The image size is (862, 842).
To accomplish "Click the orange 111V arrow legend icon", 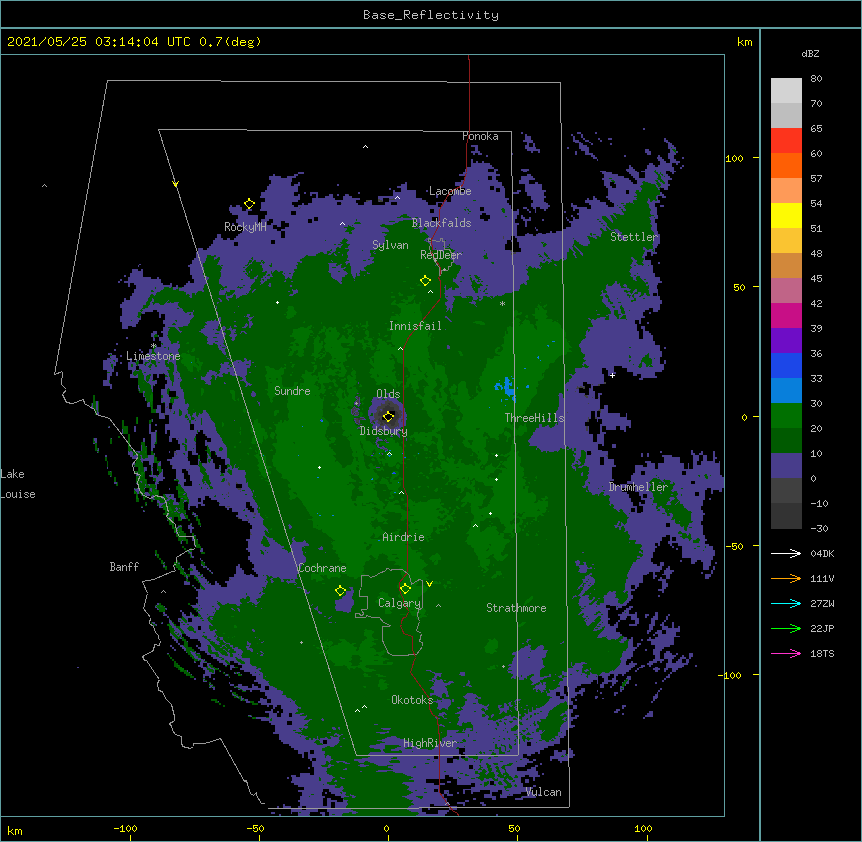I will coord(786,578).
